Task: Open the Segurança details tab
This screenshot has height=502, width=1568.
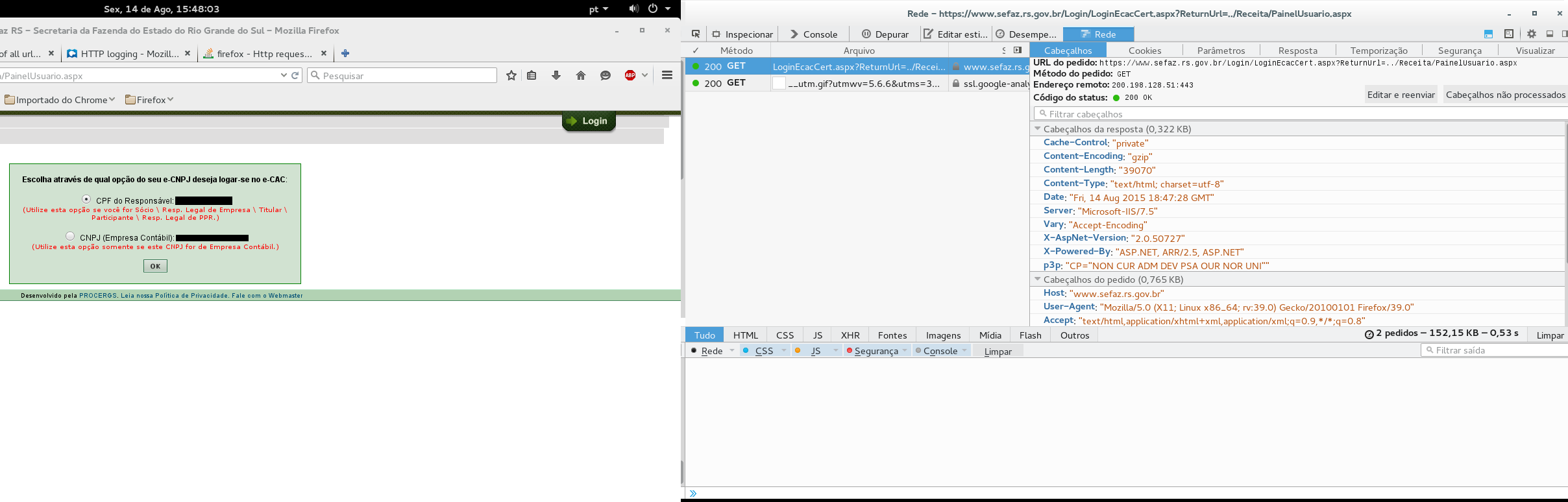Action: coord(1460,51)
